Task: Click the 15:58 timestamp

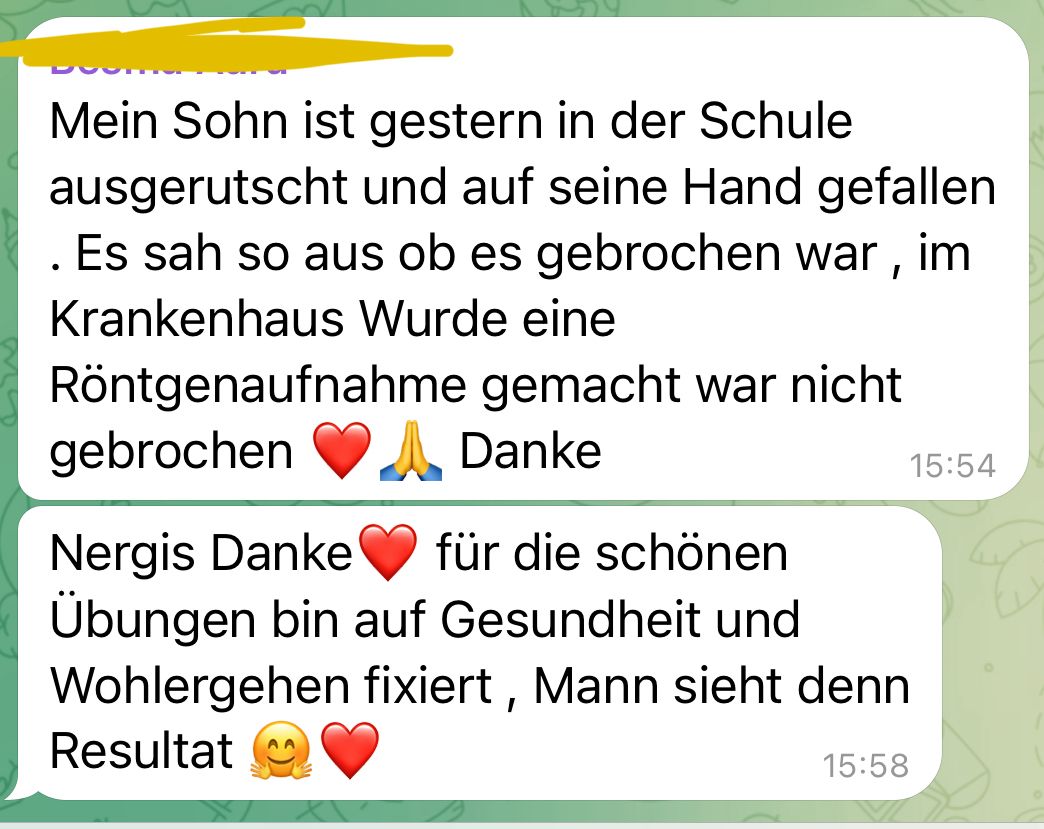Action: coord(866,765)
